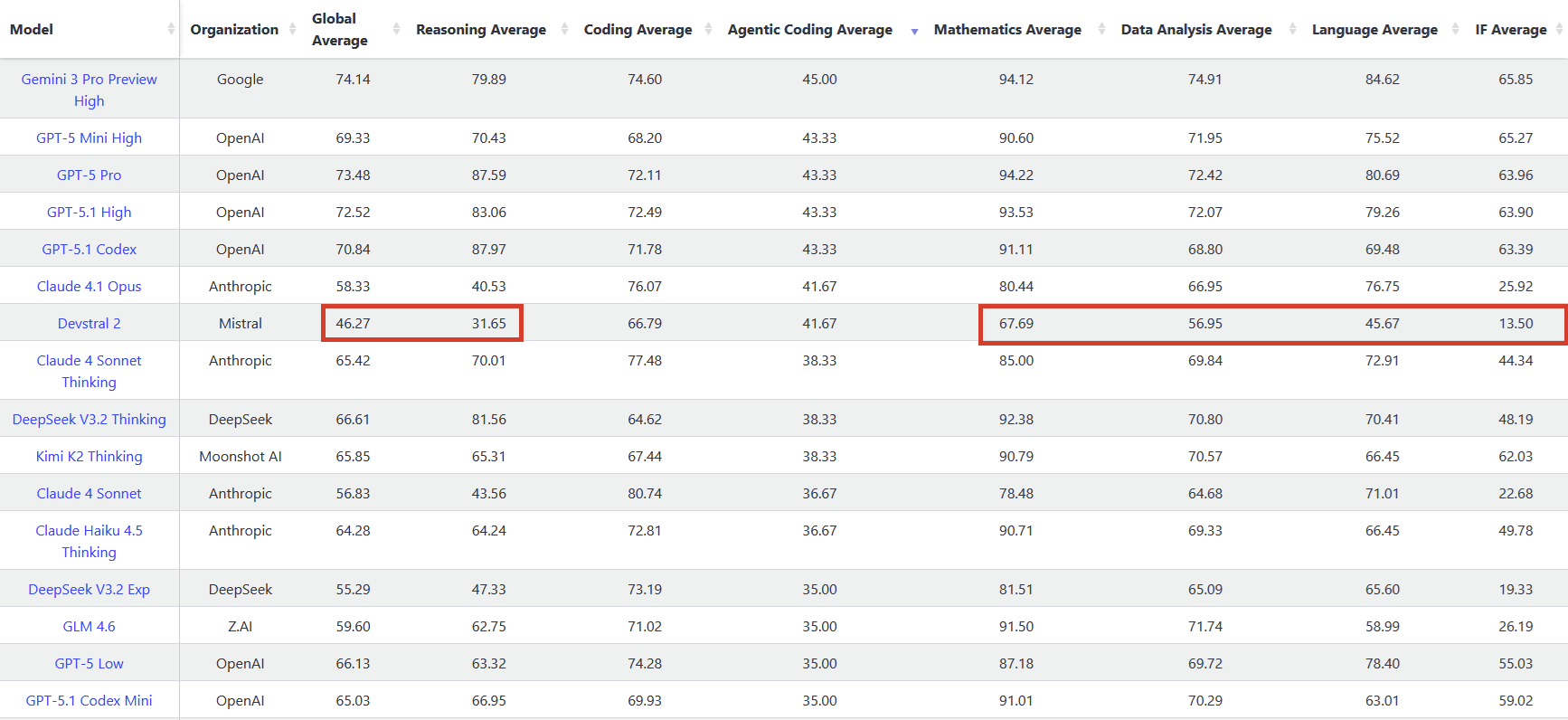Click the 84.62 language average value
This screenshot has width=1568, height=720.
pyautogui.click(x=1383, y=79)
